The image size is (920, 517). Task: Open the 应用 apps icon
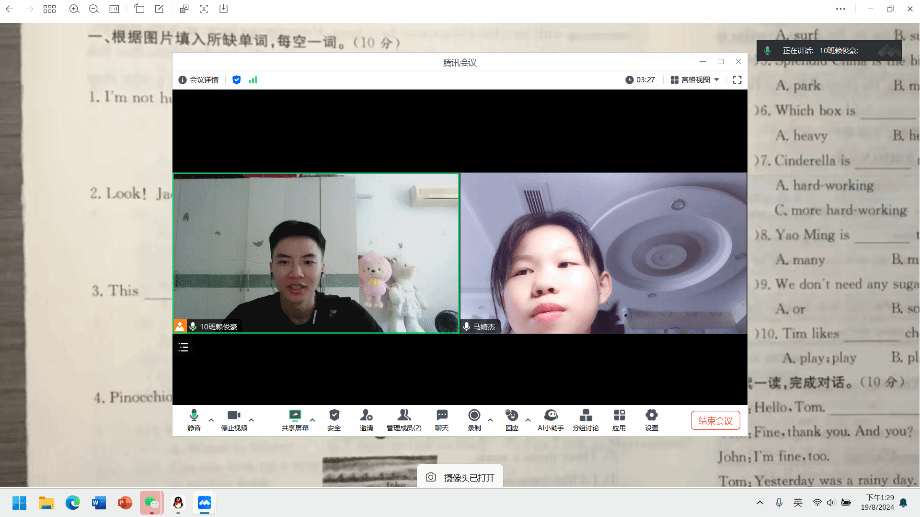pos(619,419)
